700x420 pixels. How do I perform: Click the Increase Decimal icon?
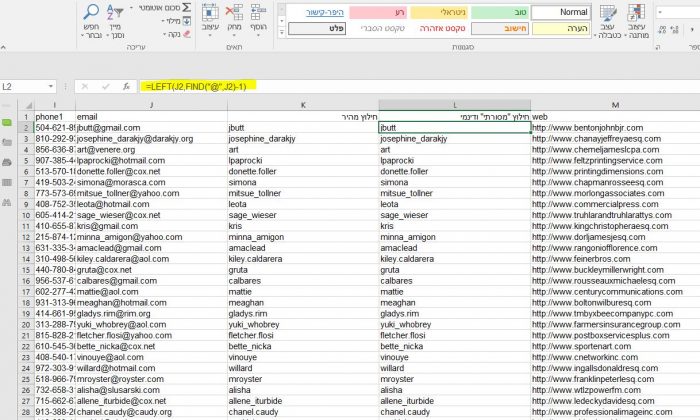click(675, 30)
